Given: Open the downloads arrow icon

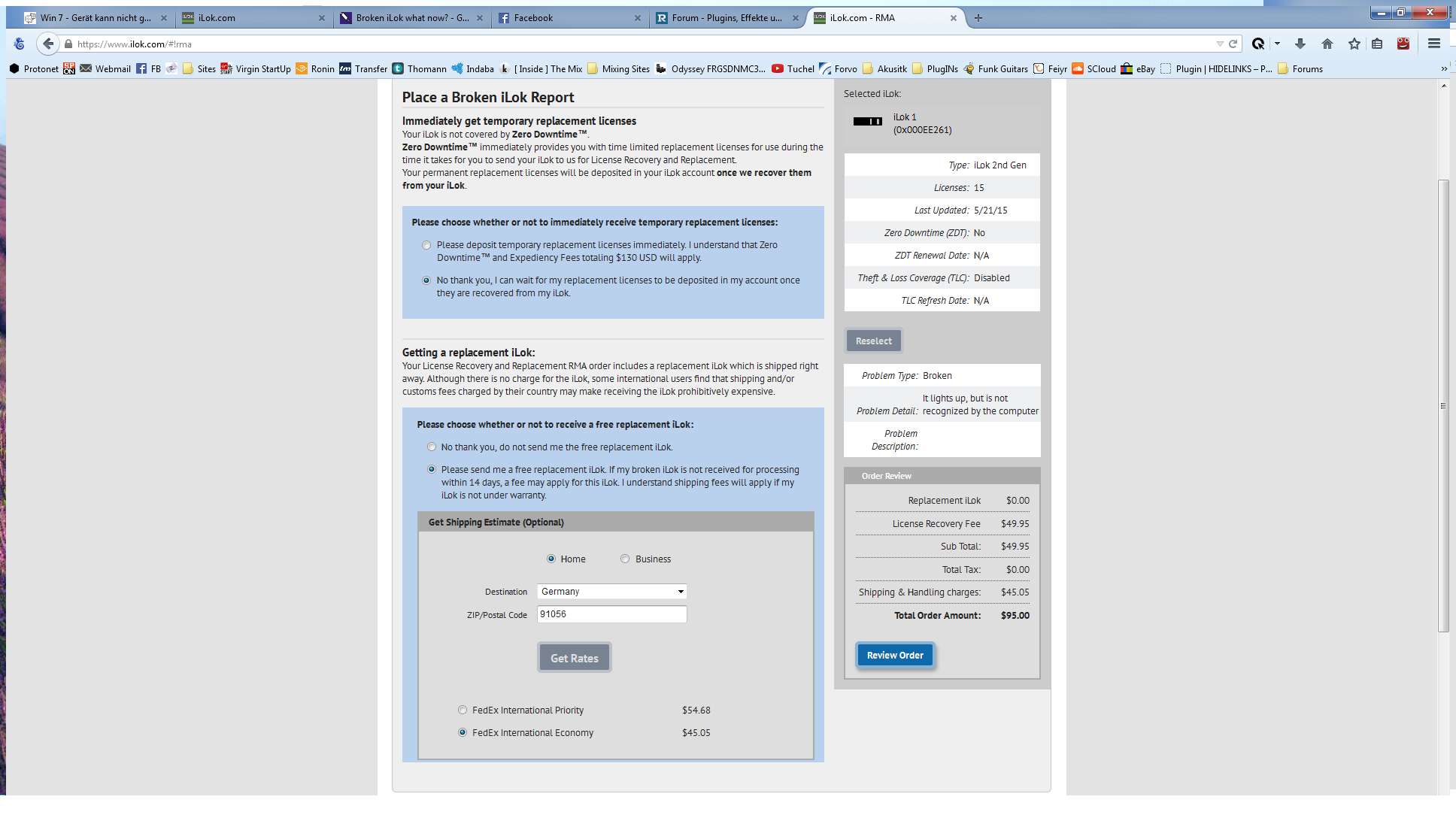Looking at the screenshot, I should click(x=1300, y=44).
